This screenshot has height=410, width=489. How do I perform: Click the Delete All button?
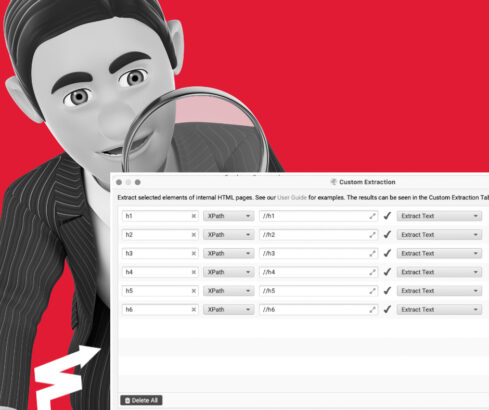click(x=141, y=400)
